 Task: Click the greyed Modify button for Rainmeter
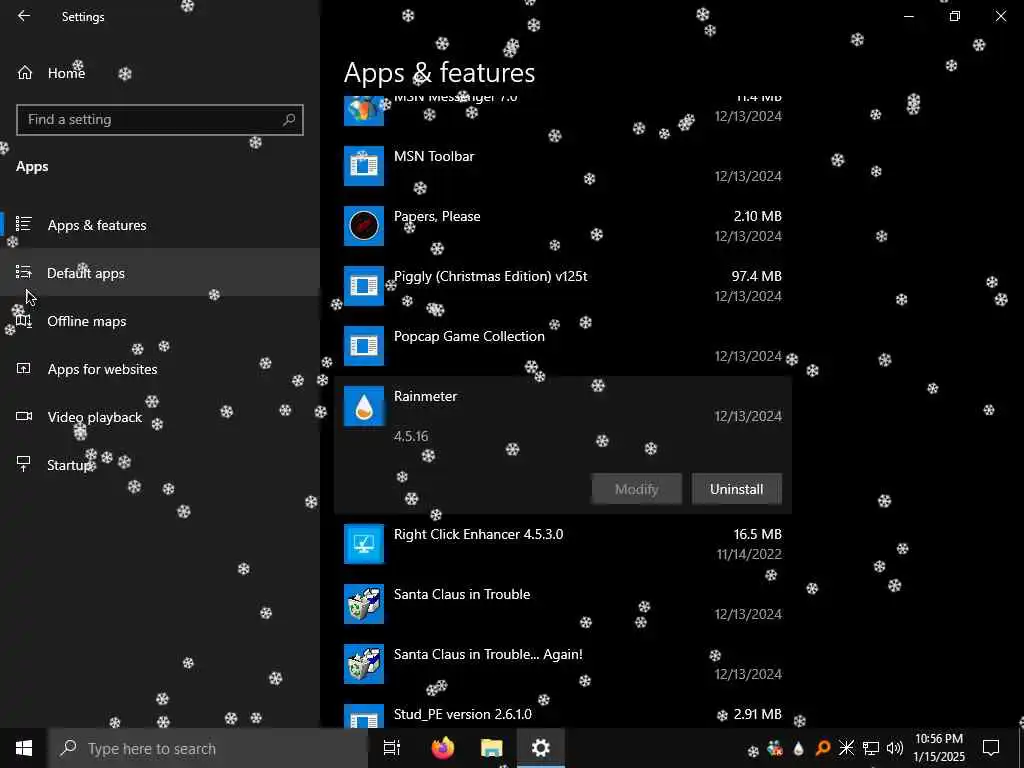point(637,489)
